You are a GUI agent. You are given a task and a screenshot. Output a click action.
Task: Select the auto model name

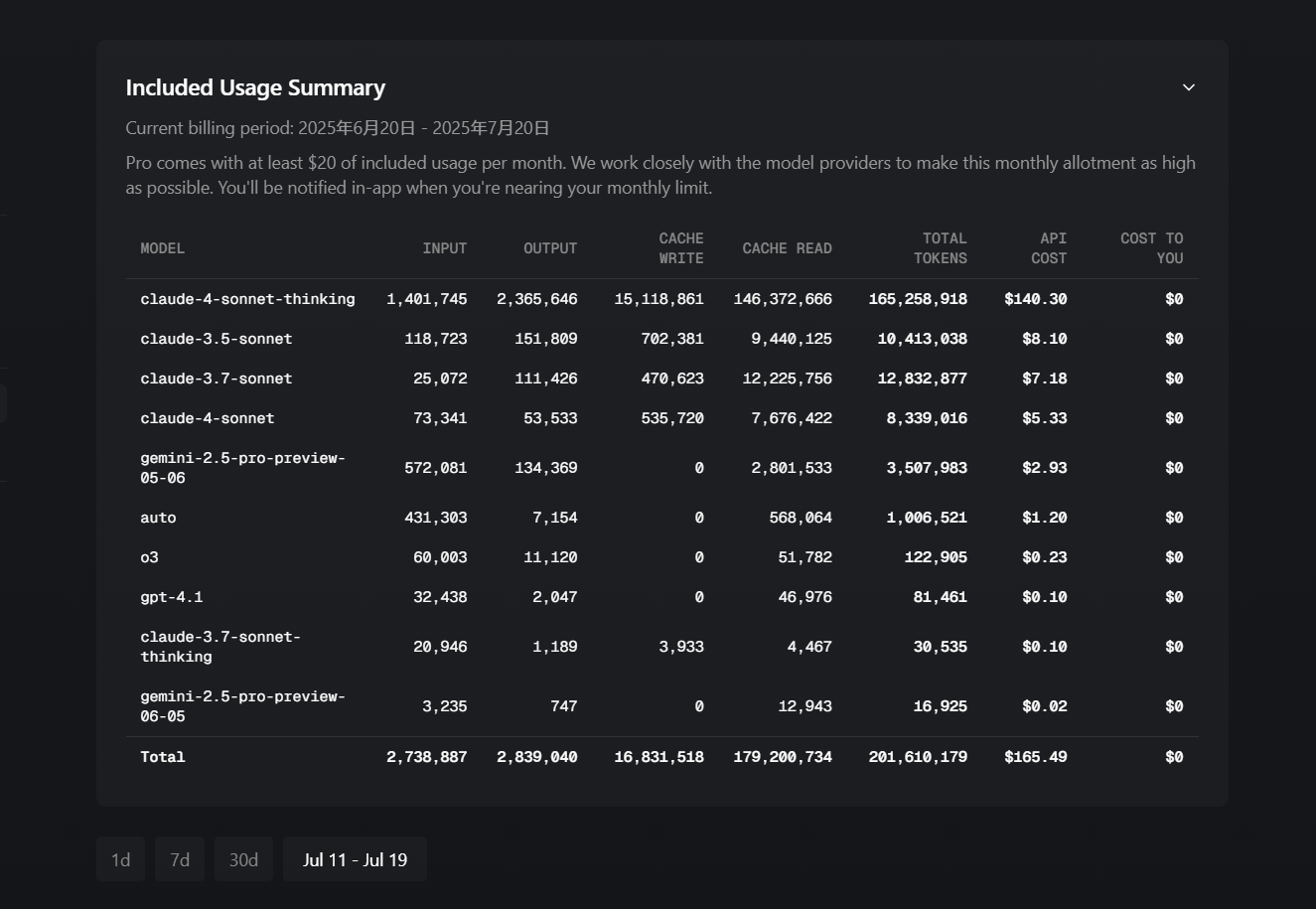click(158, 518)
